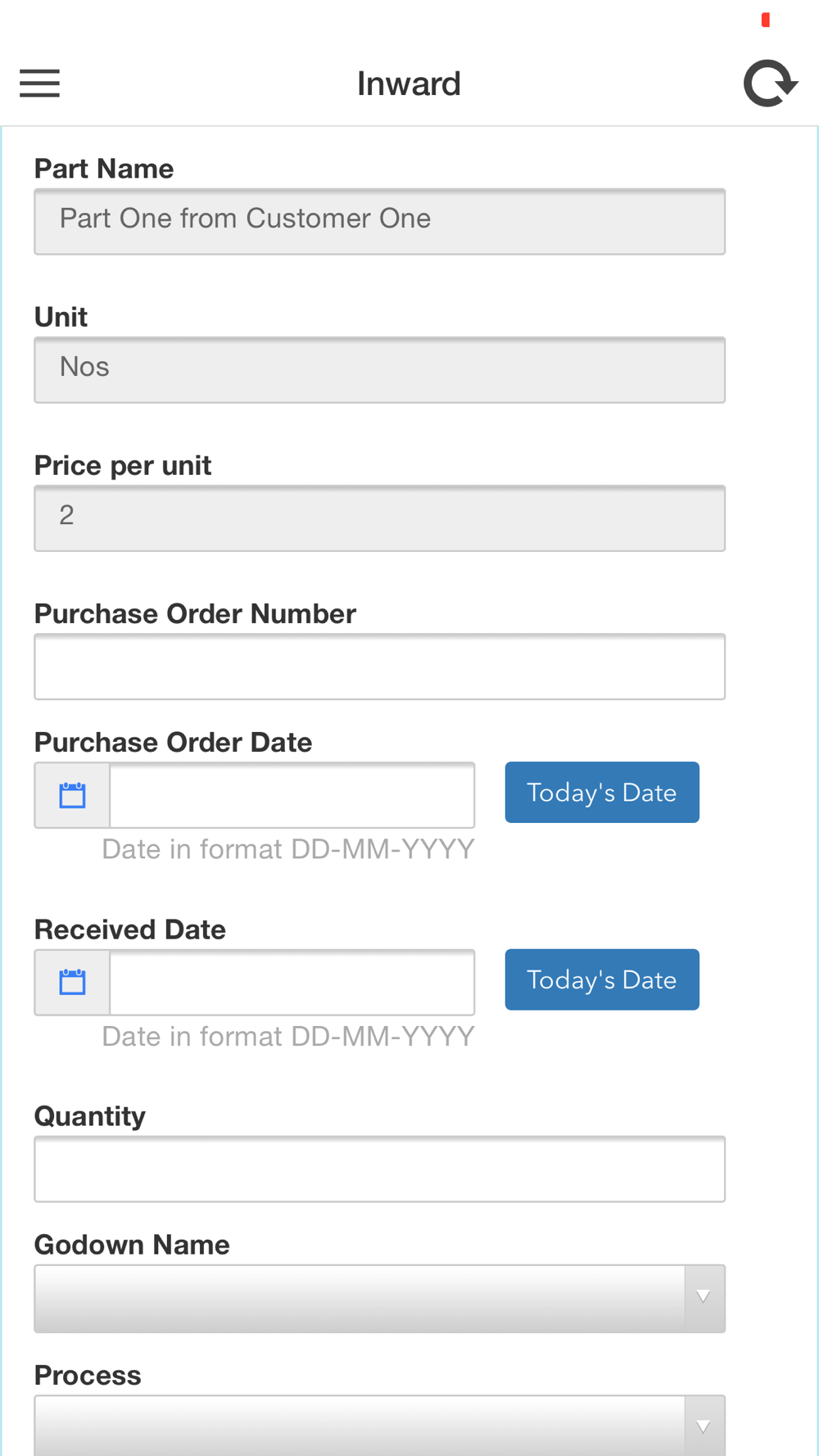Open the hamburger navigation menu
The height and width of the screenshot is (1456, 819).
click(39, 84)
